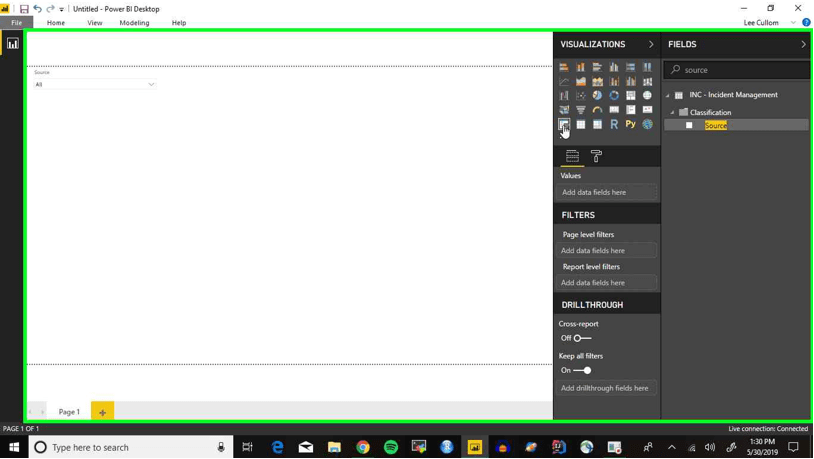Screen dimensions: 814x459
Task: Select the Line and stacked column chart
Action: [614, 82]
